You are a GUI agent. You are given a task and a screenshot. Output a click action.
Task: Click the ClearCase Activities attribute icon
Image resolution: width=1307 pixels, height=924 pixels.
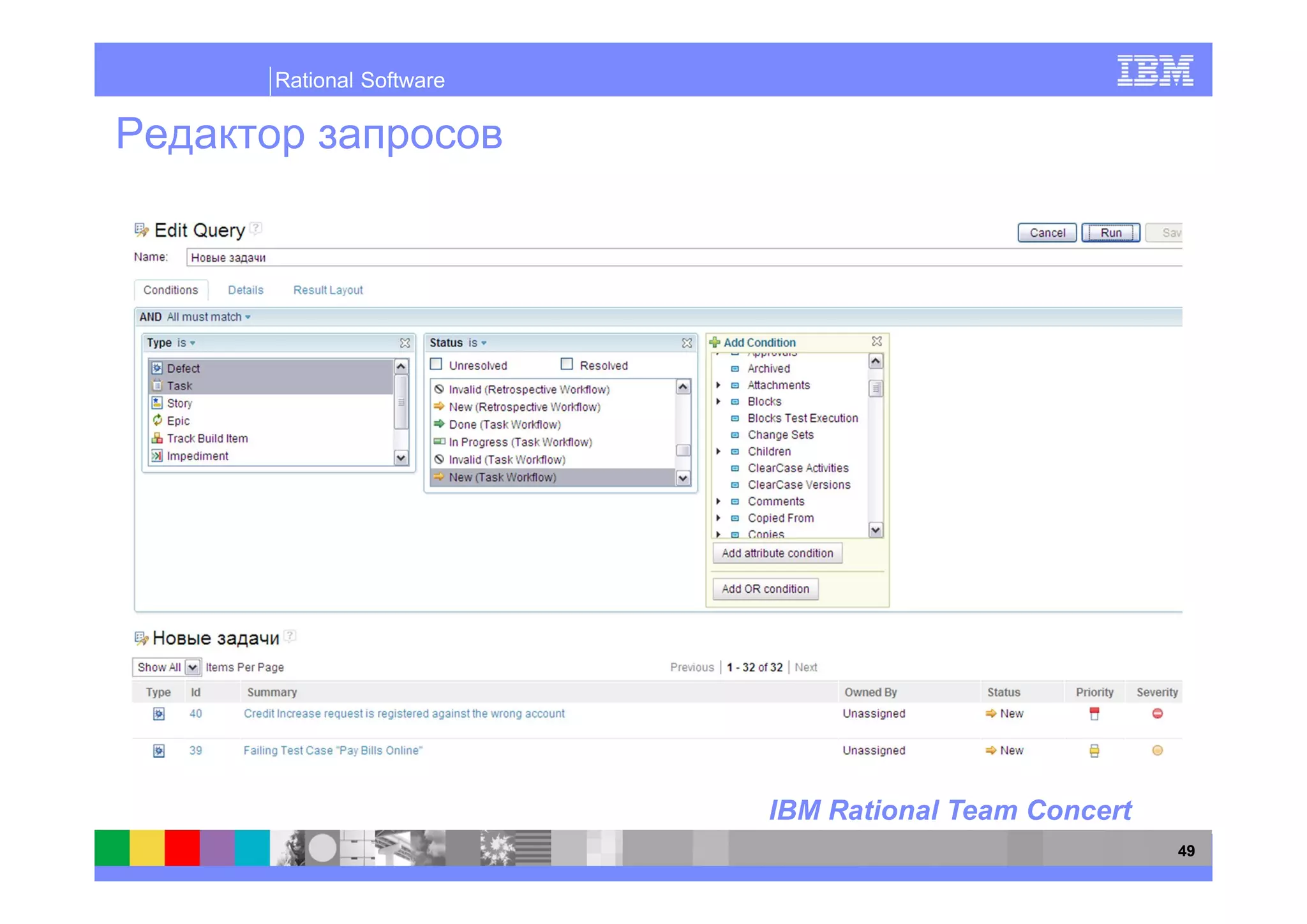pyautogui.click(x=735, y=468)
